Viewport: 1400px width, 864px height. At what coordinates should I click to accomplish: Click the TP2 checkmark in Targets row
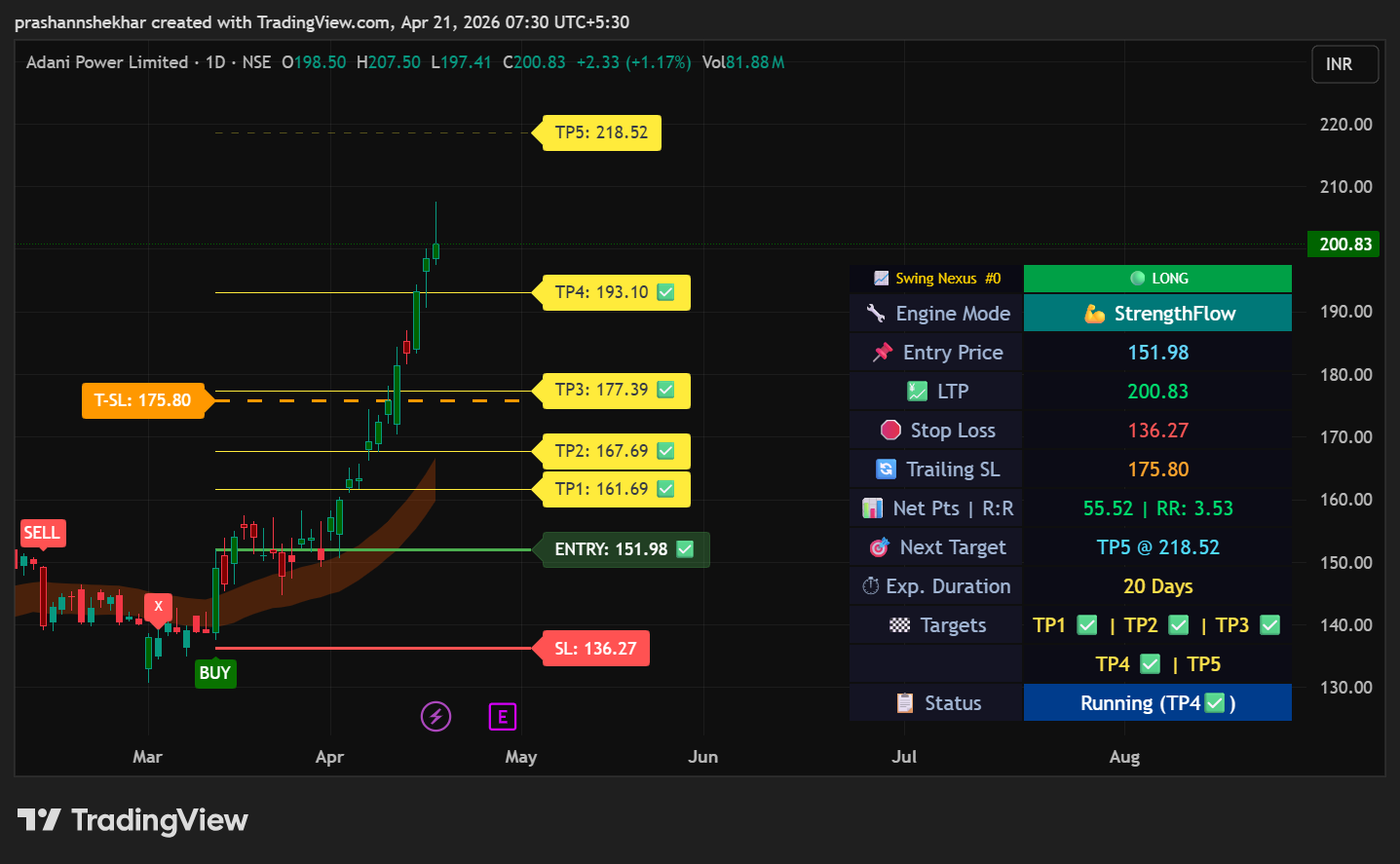1179,624
